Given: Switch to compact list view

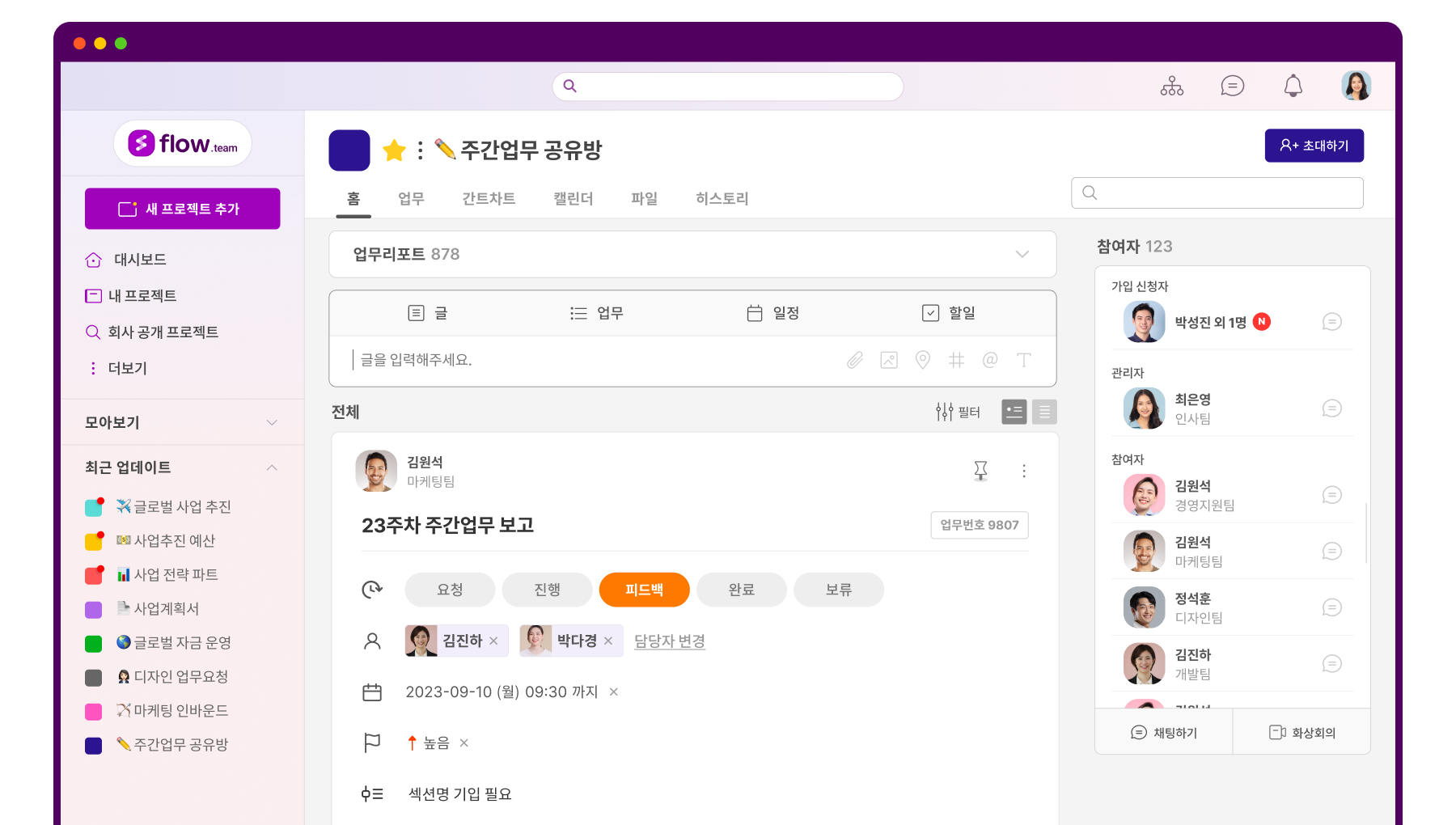Looking at the screenshot, I should tap(1044, 412).
